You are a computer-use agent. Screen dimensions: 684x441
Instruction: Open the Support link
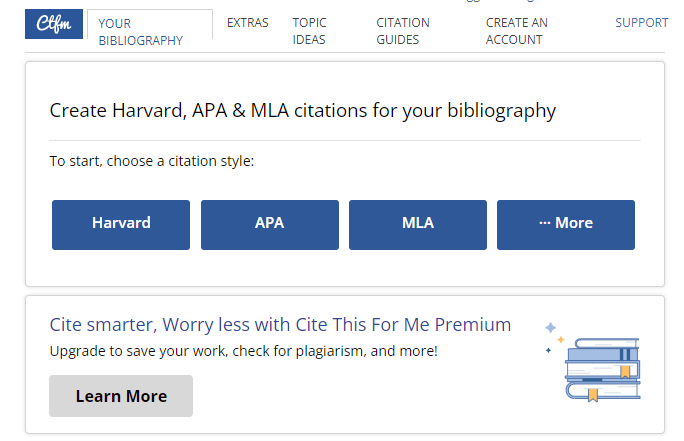pyautogui.click(x=641, y=23)
